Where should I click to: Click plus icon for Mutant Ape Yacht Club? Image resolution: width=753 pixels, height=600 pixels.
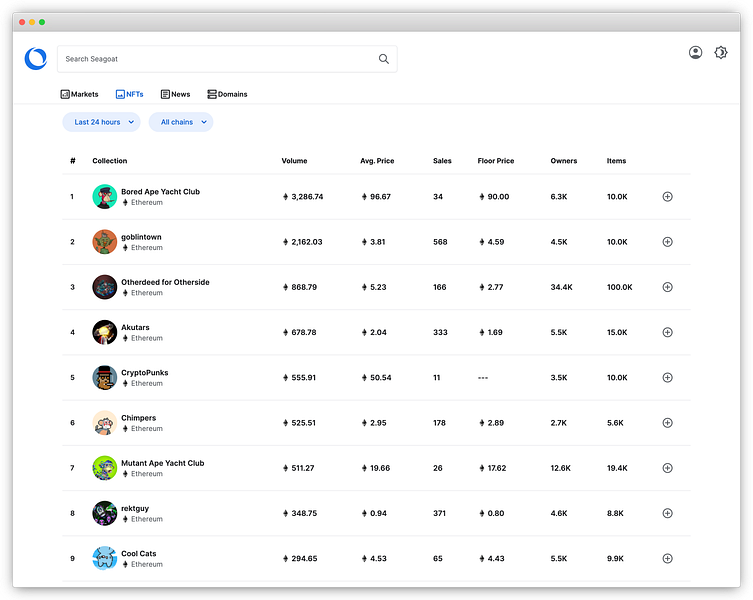click(668, 468)
